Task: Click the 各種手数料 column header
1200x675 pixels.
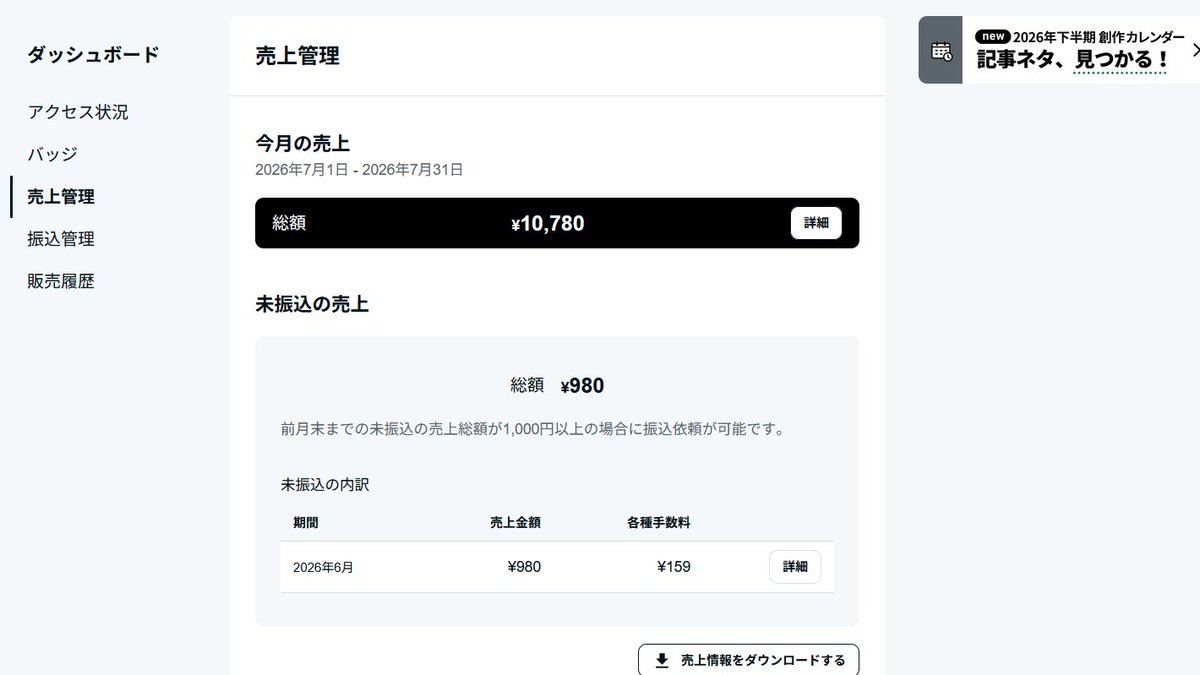Action: pos(659,522)
